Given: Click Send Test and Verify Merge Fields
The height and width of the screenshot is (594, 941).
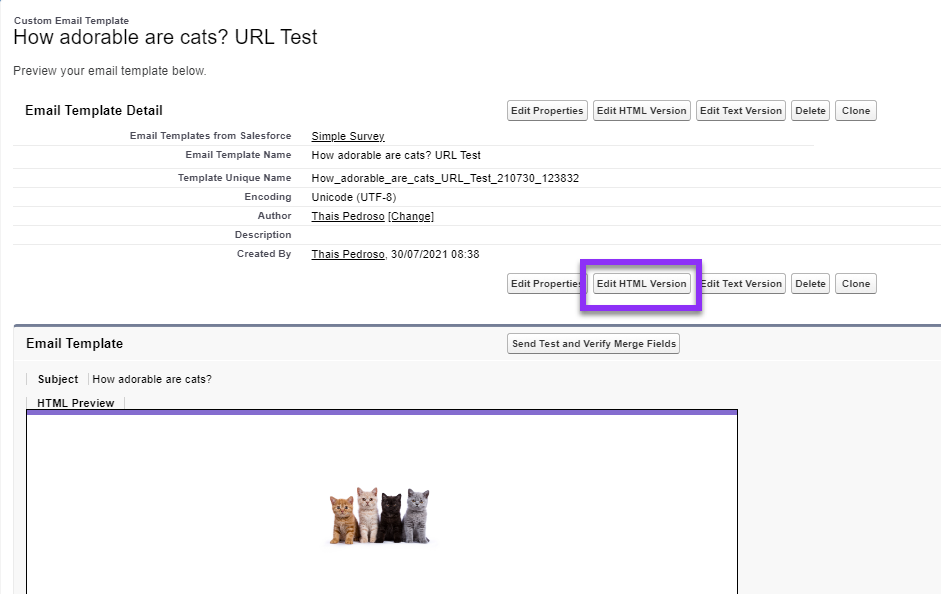Looking at the screenshot, I should point(594,344).
